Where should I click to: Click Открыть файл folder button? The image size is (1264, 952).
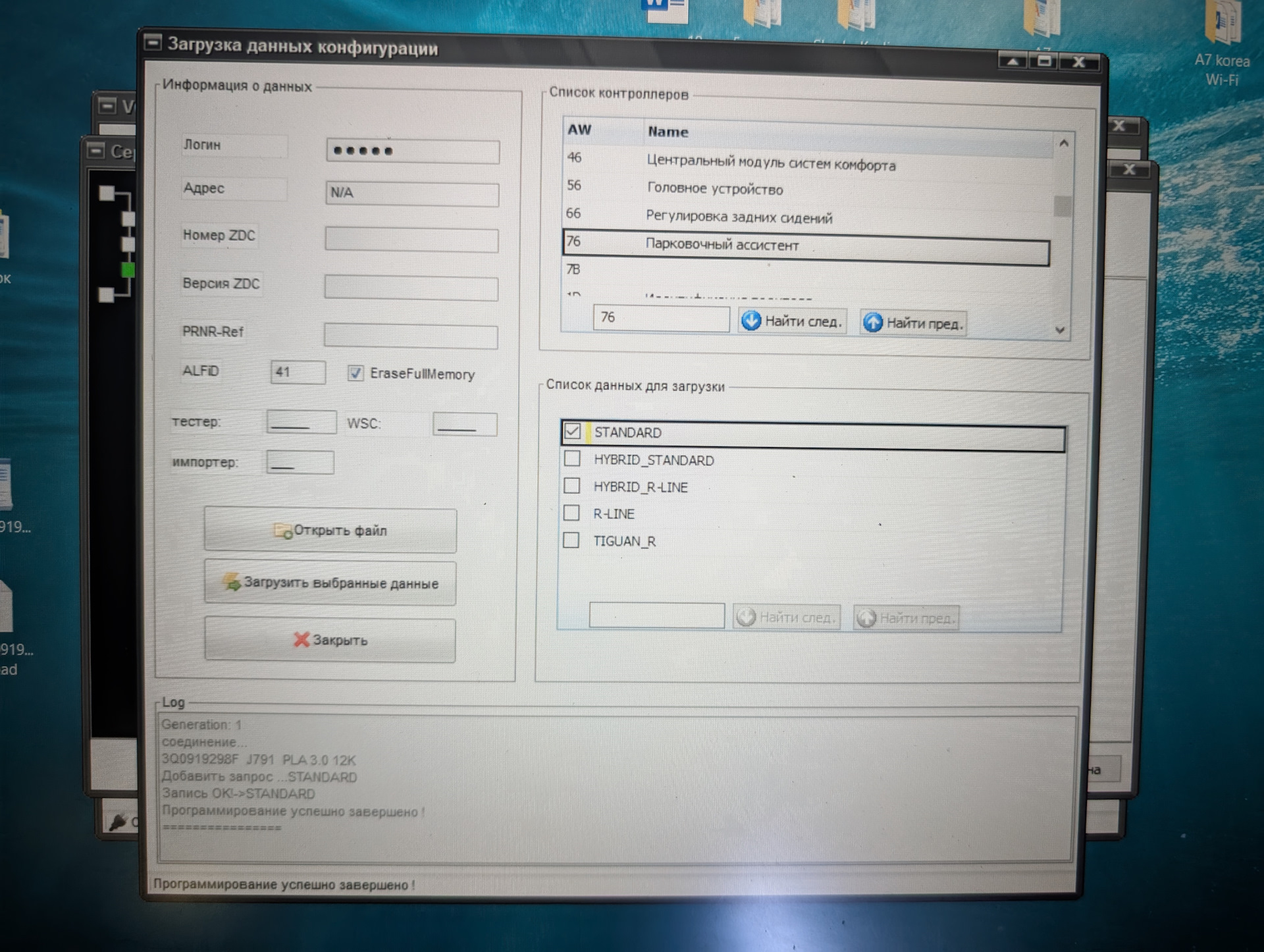point(330,531)
